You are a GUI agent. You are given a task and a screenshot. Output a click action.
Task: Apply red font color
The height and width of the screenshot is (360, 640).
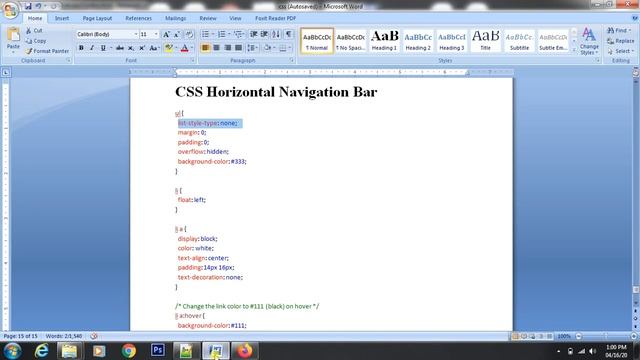coord(184,48)
